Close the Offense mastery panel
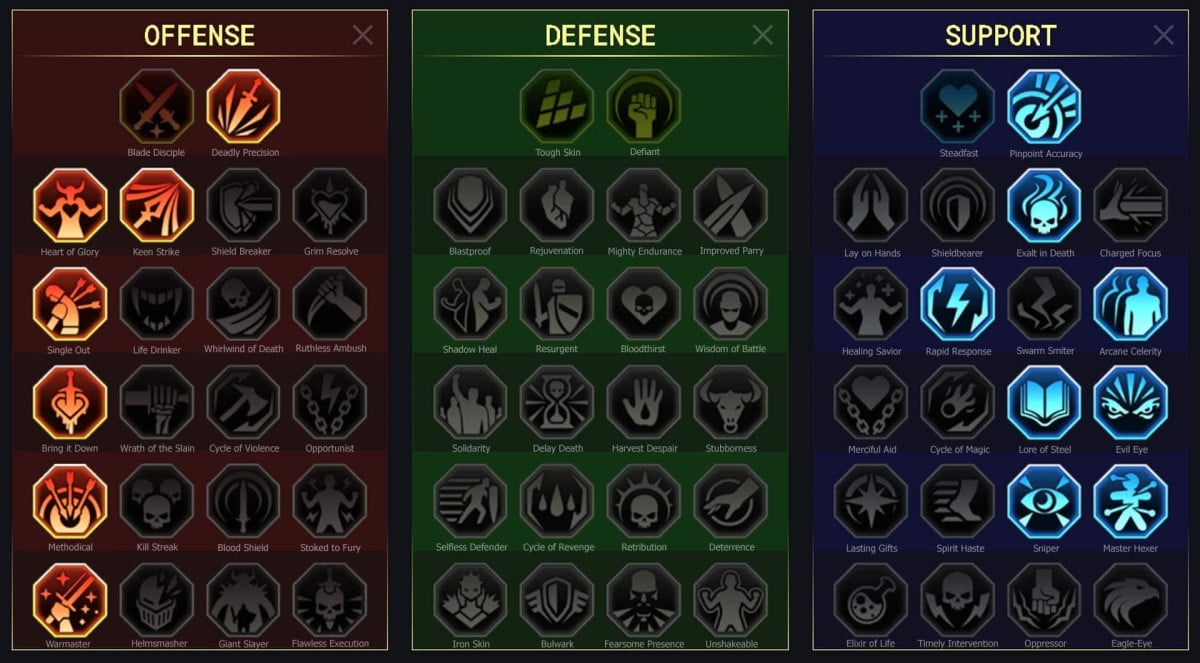The height and width of the screenshot is (663, 1200). (x=363, y=36)
